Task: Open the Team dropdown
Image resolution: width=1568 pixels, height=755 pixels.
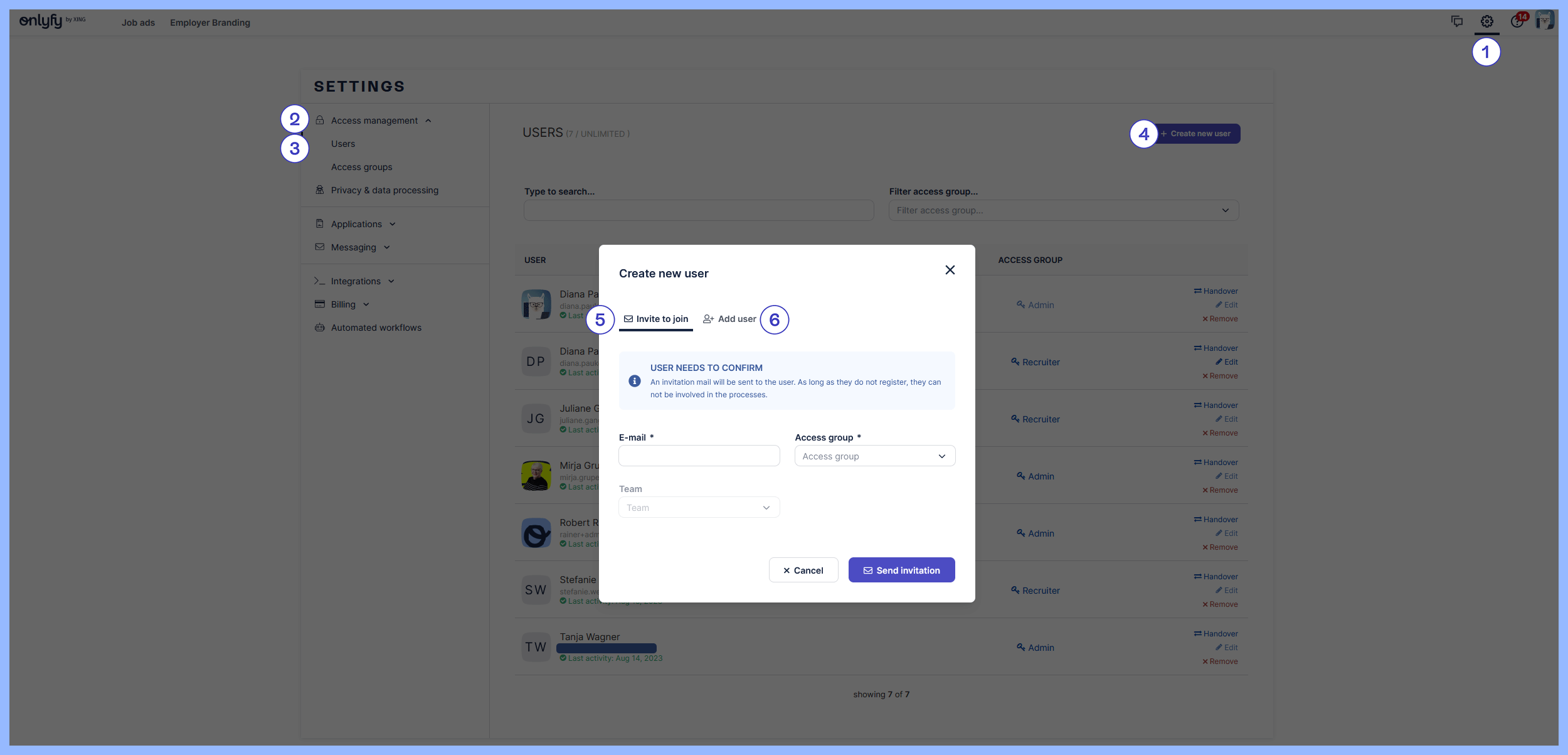Action: [699, 508]
